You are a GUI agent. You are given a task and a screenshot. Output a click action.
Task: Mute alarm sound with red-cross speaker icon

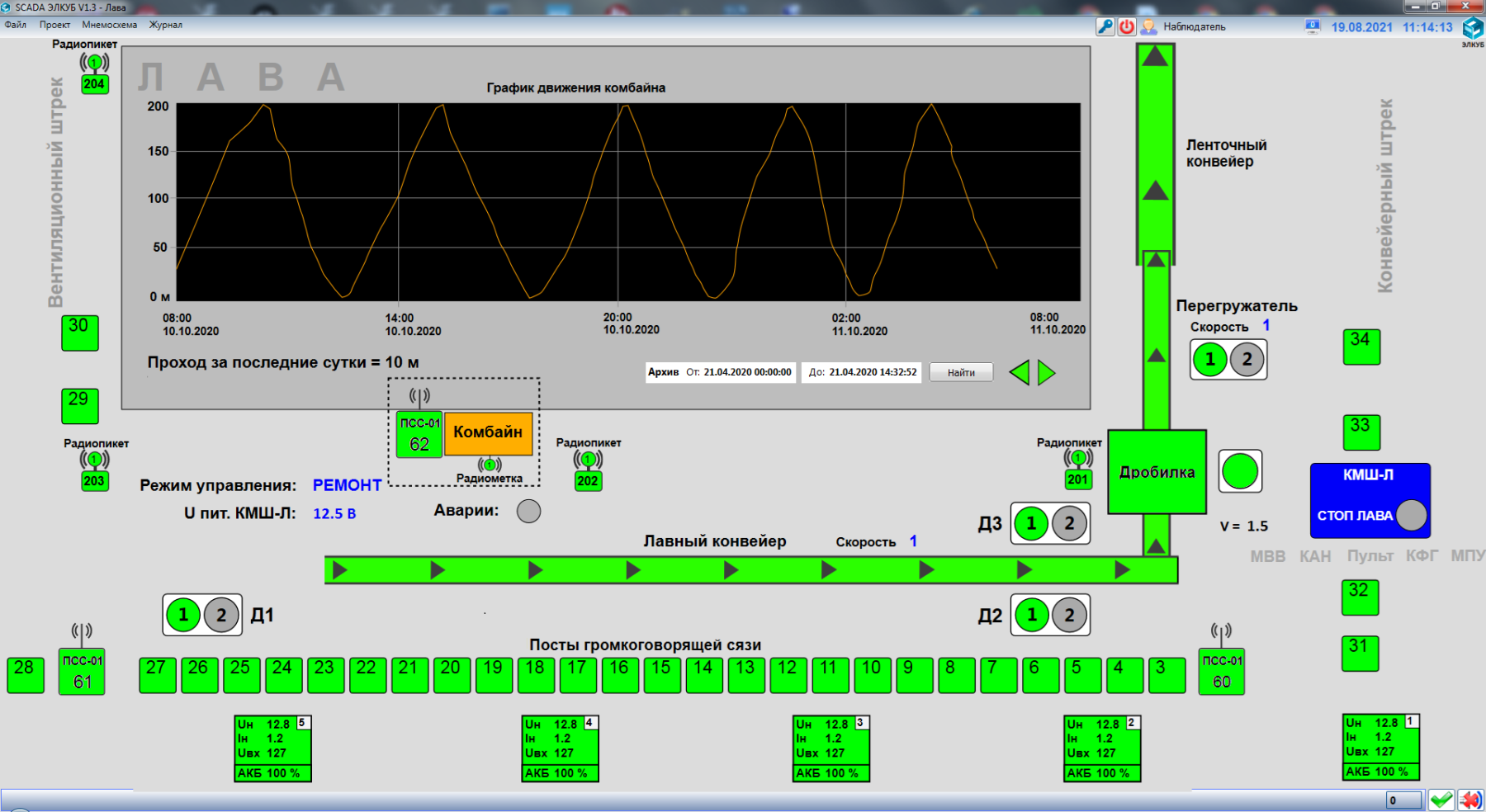1469,800
